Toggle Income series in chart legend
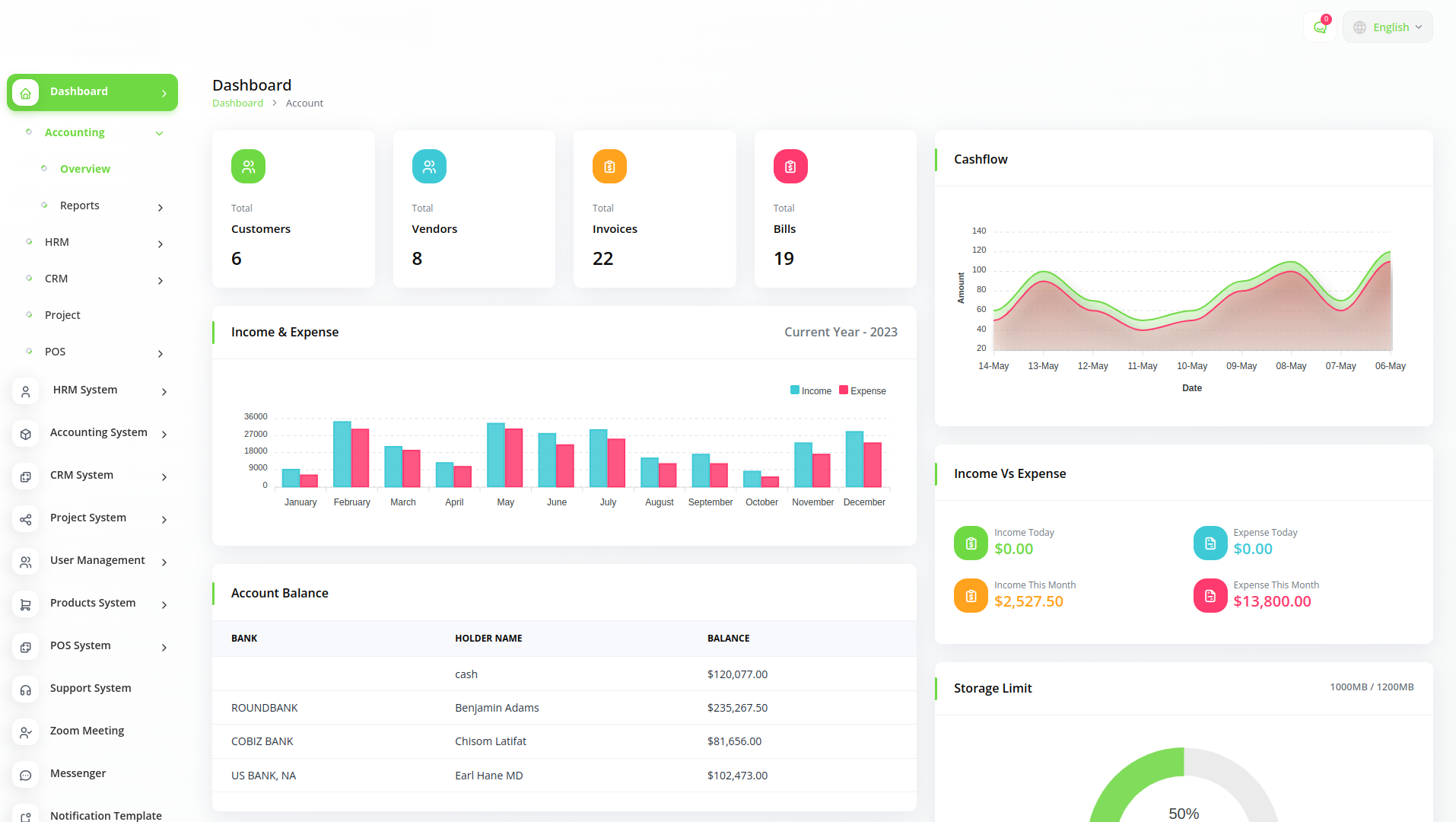This screenshot has height=822, width=1456. click(x=811, y=390)
